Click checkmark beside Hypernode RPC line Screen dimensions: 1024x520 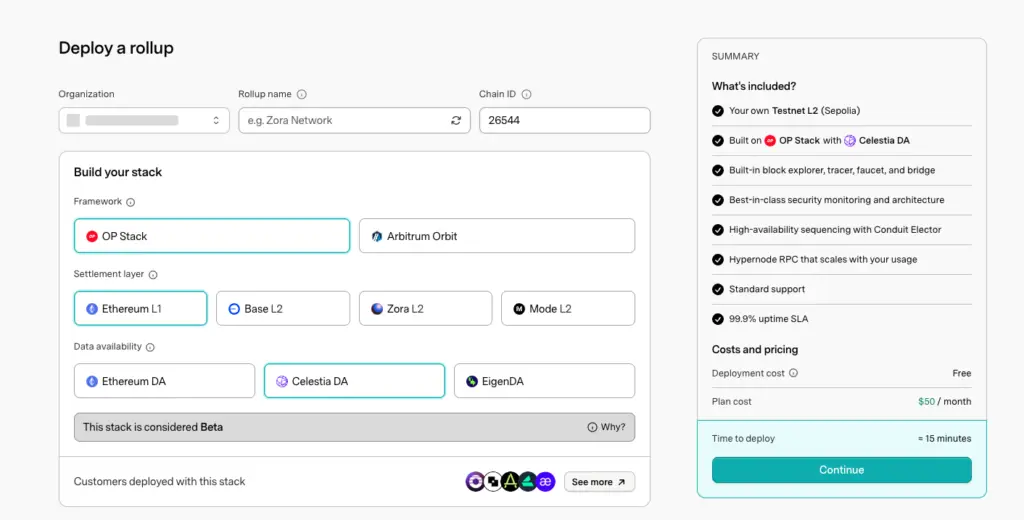(x=718, y=260)
